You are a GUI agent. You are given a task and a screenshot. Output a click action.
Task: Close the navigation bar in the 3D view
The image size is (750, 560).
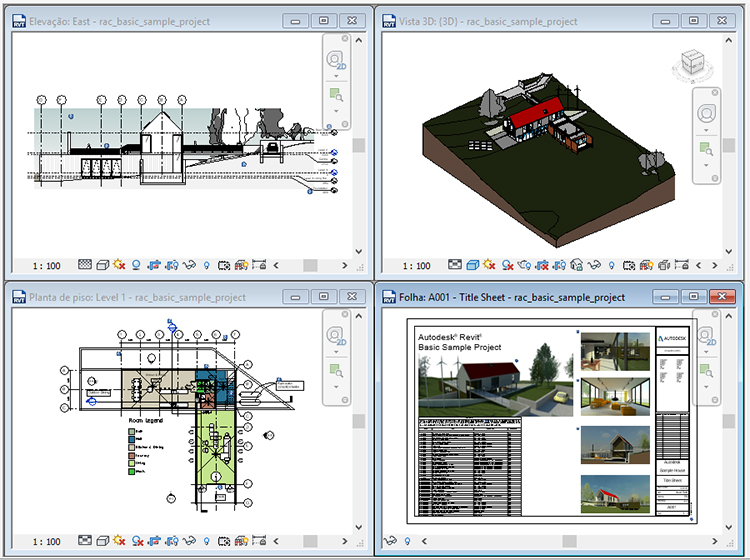715,92
